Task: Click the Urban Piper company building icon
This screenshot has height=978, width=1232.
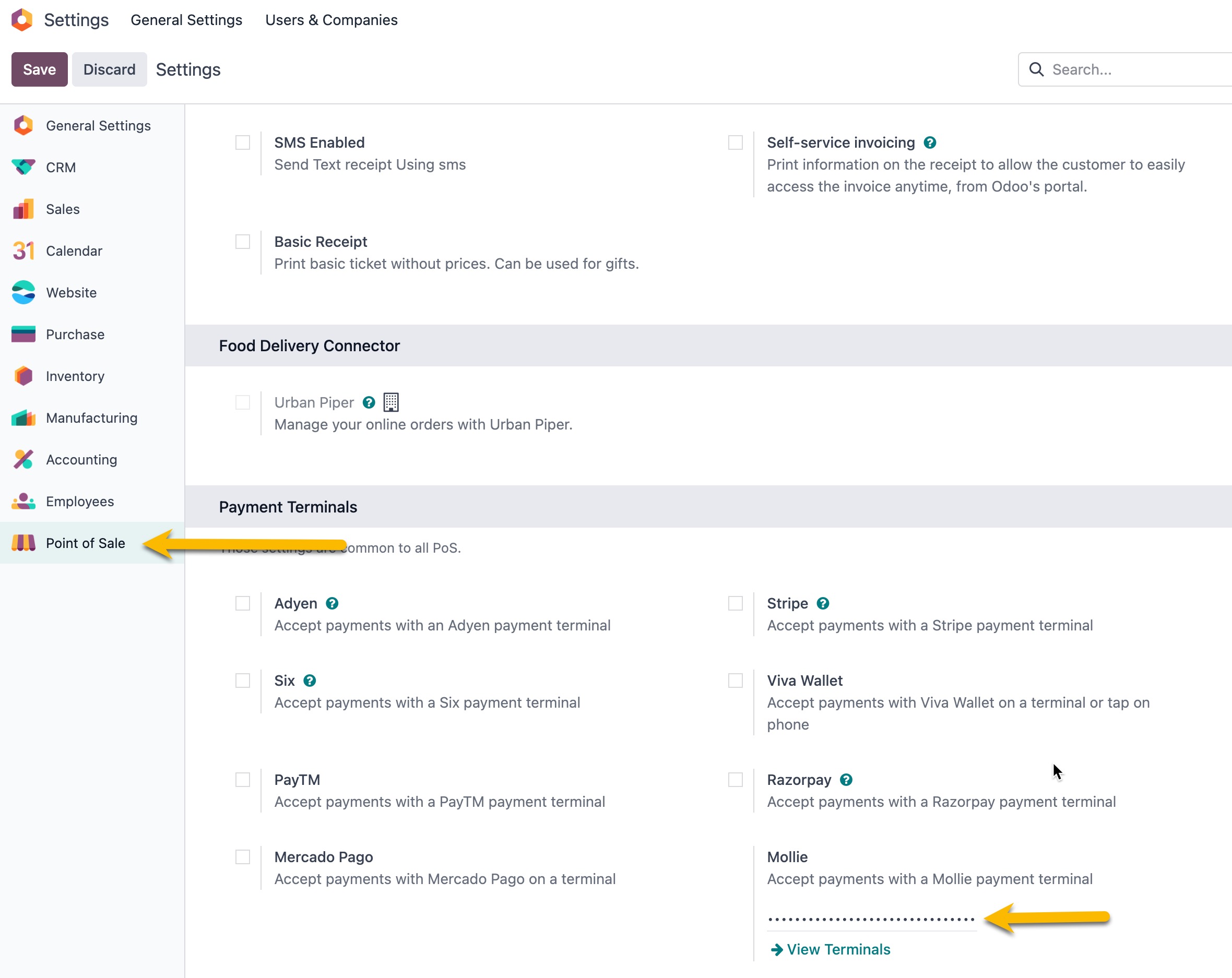Action: (391, 402)
